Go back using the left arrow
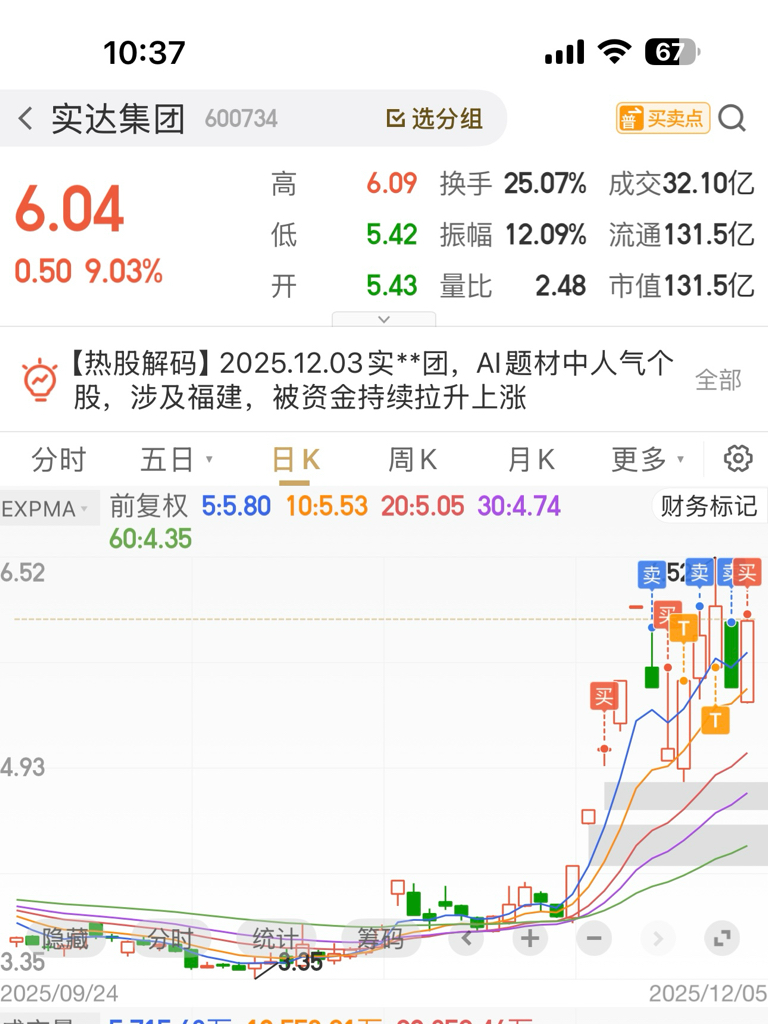 click(25, 119)
